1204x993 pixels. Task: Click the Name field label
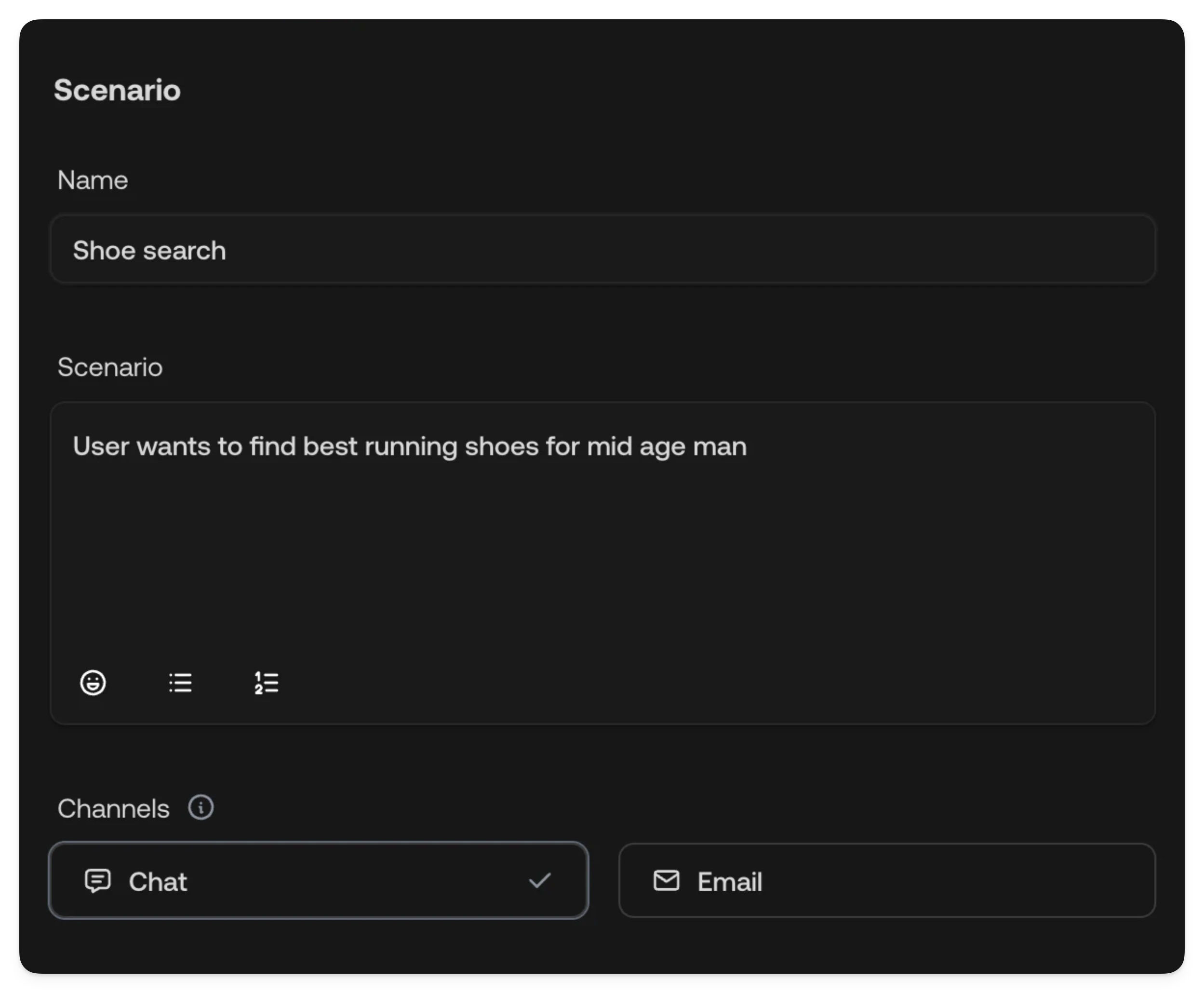(x=93, y=180)
